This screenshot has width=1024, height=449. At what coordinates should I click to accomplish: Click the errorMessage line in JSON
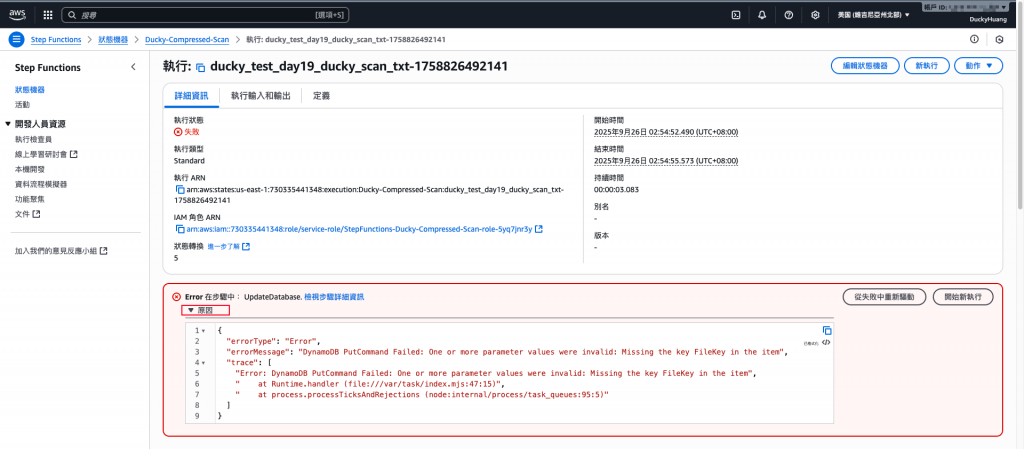tap(507, 352)
